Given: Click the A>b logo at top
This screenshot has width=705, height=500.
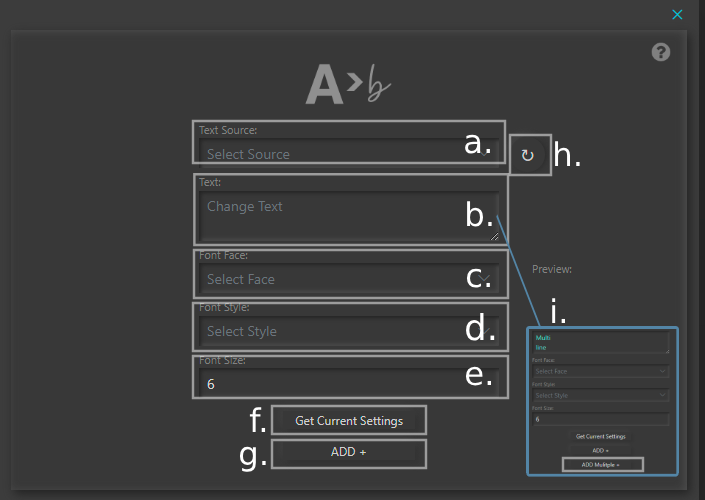Looking at the screenshot, I should 347,86.
